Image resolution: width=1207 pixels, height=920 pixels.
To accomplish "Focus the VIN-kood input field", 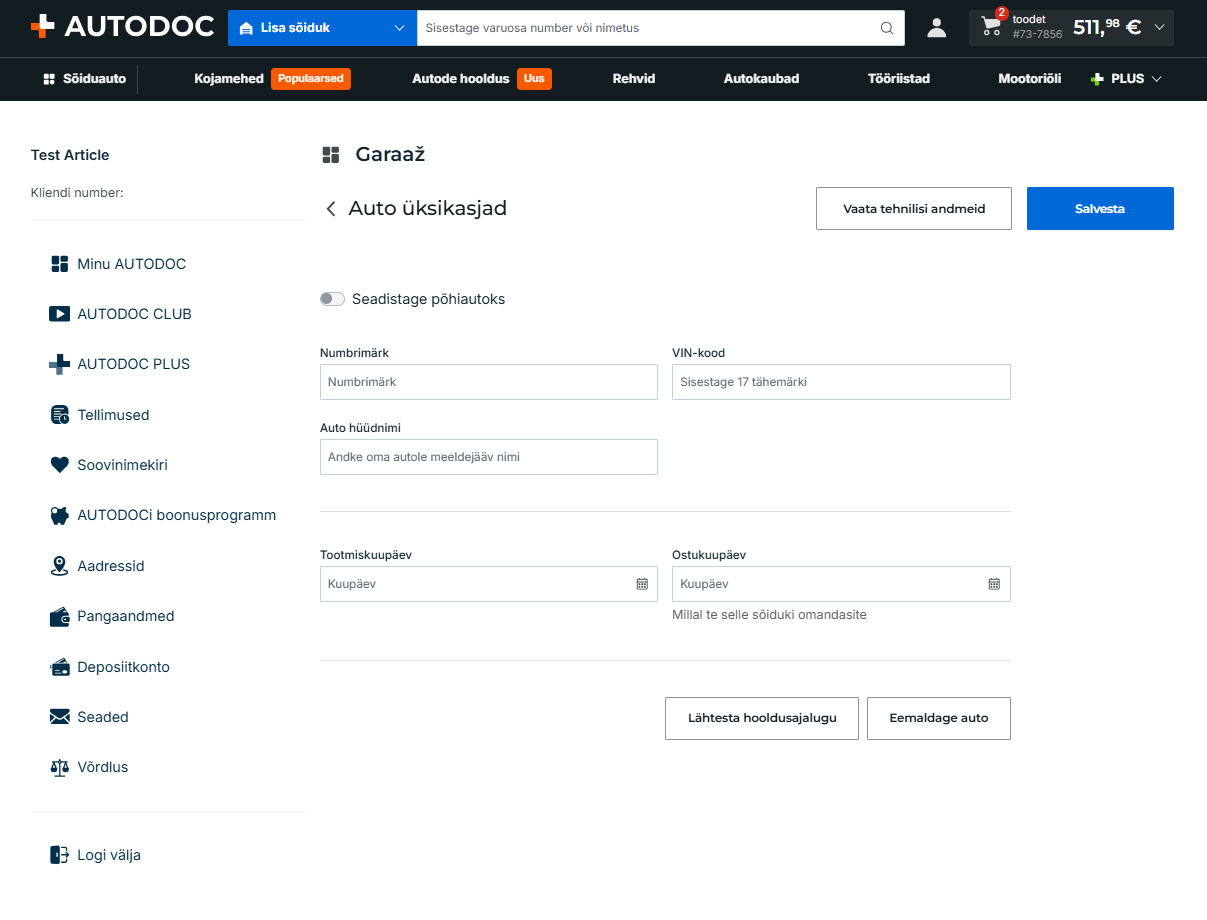I will (x=841, y=382).
